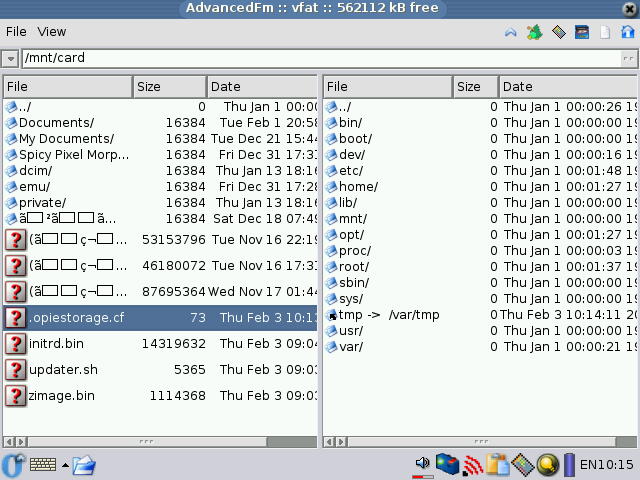This screenshot has height=480, width=640.
Task: Click the memory card diamond toolbar icon
Action: tap(559, 32)
